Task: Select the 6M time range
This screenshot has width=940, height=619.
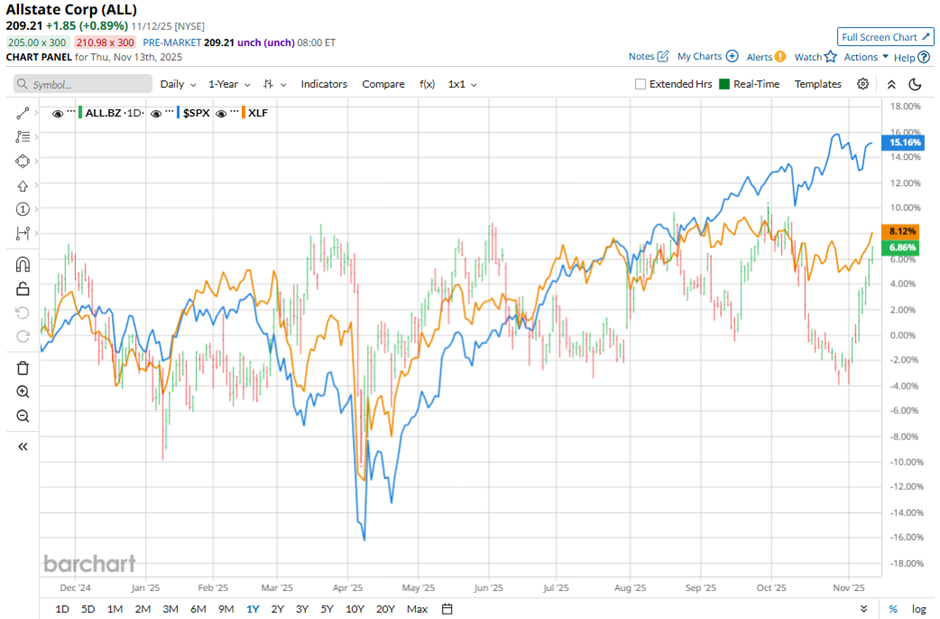Action: (x=198, y=609)
